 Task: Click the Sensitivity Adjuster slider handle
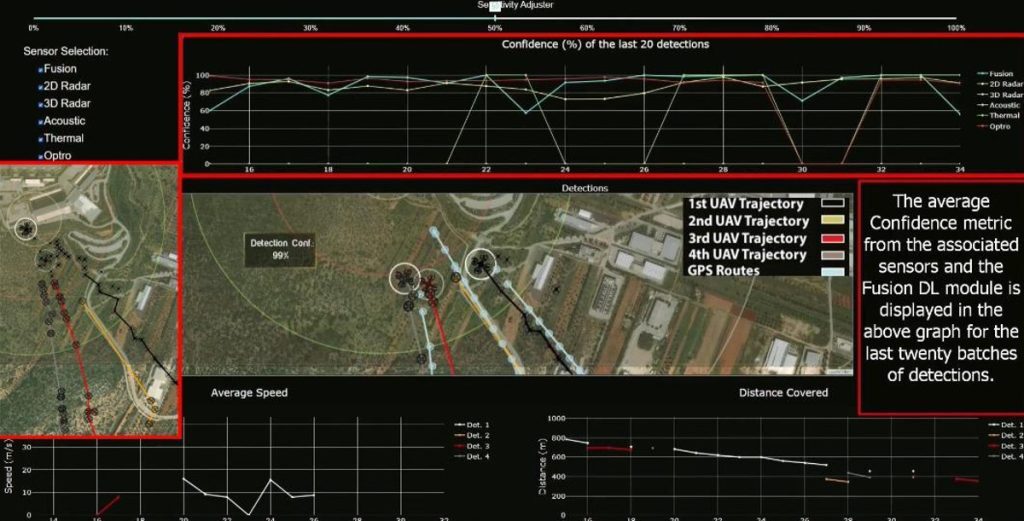[x=495, y=6]
